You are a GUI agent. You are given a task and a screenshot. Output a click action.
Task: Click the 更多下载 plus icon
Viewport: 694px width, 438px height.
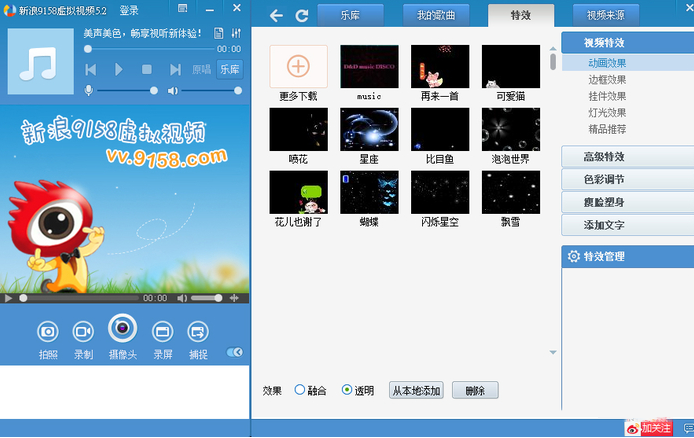pos(298,66)
